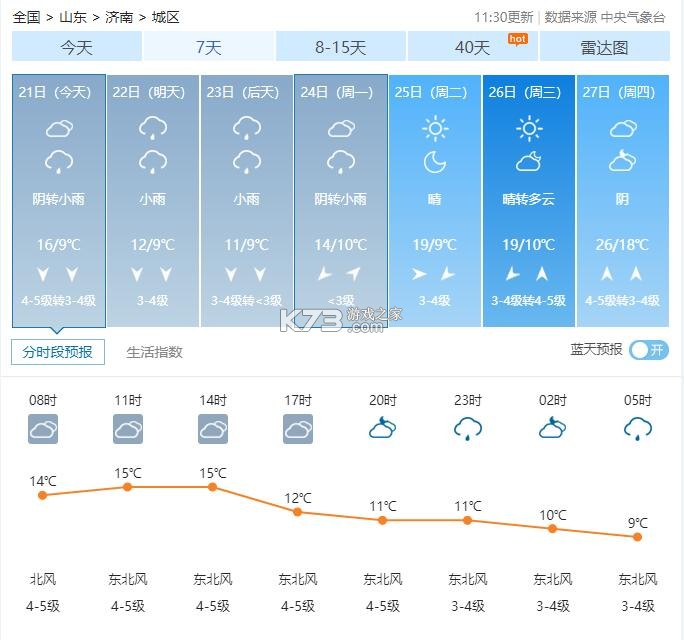Click the 24日 night rain icon

tap(341, 162)
